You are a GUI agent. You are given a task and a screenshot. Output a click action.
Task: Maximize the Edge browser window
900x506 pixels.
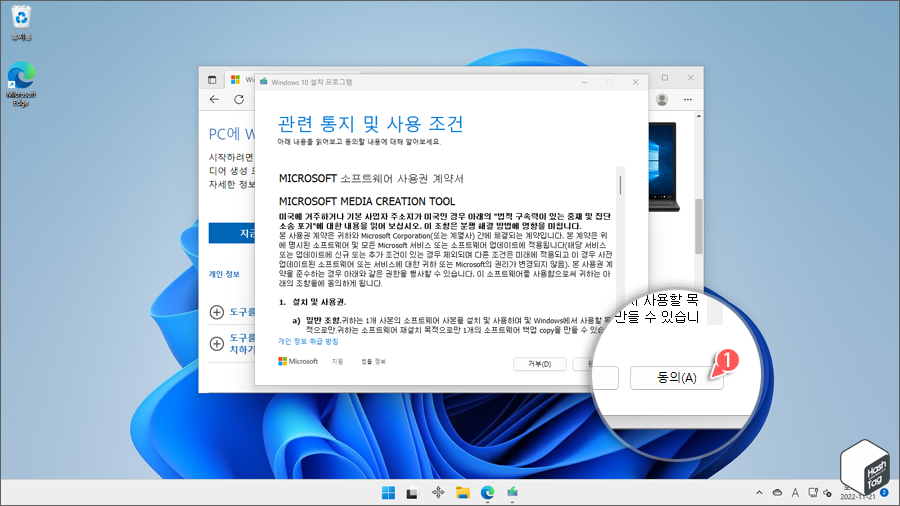(x=665, y=77)
